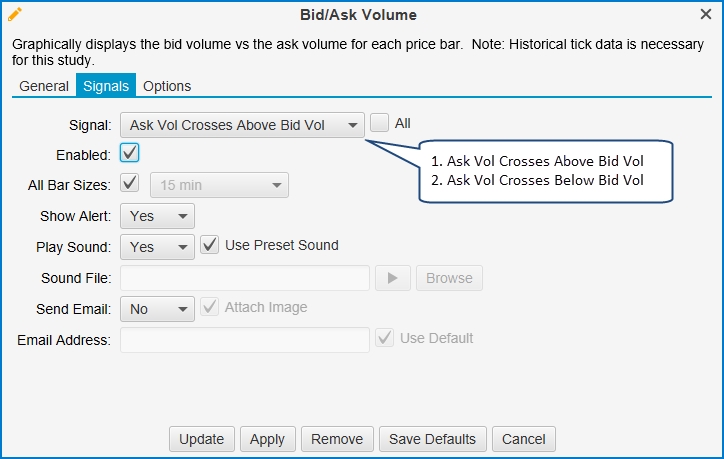
Task: Uncheck the Enabled checkbox
Action: 129,153
